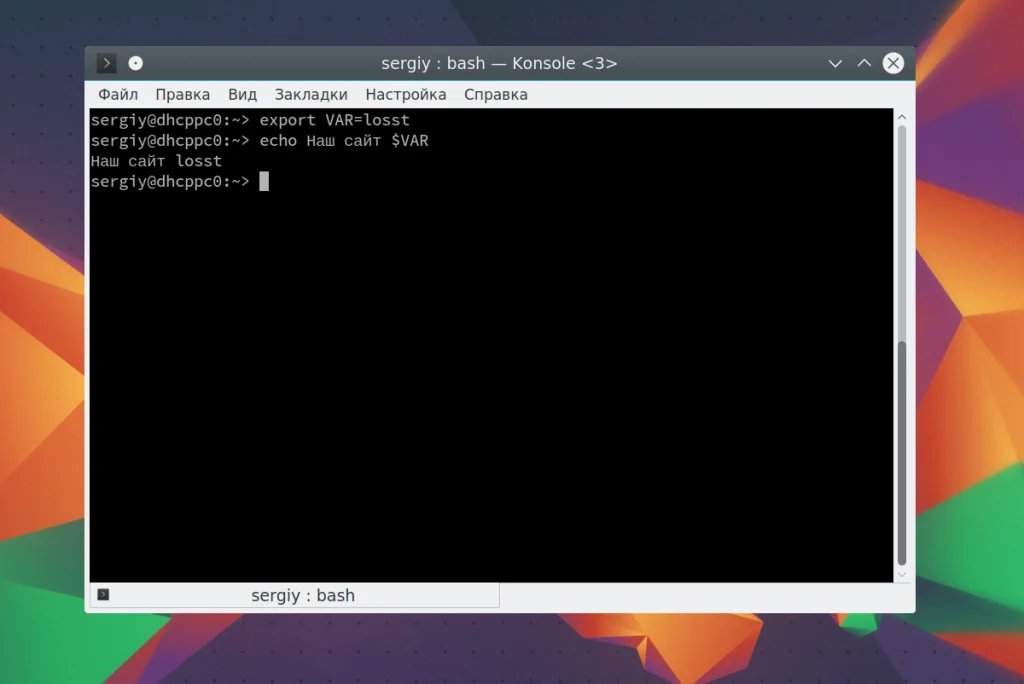The image size is (1024, 684).
Task: Open the Настройка menu
Action: [406, 95]
